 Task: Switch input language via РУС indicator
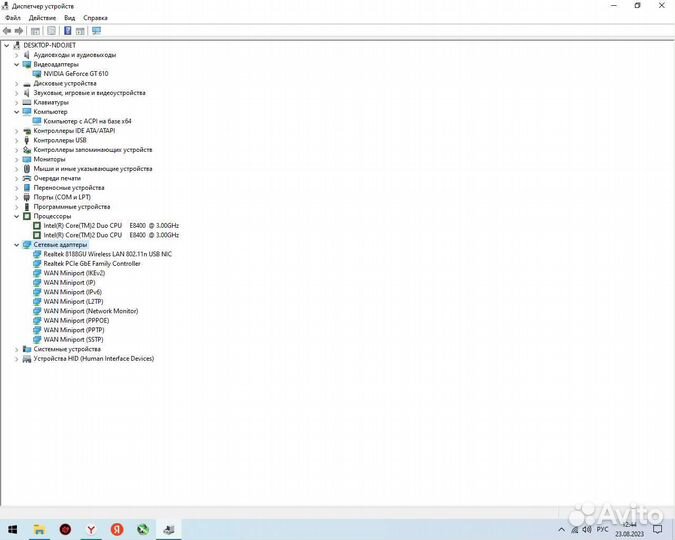(x=602, y=529)
